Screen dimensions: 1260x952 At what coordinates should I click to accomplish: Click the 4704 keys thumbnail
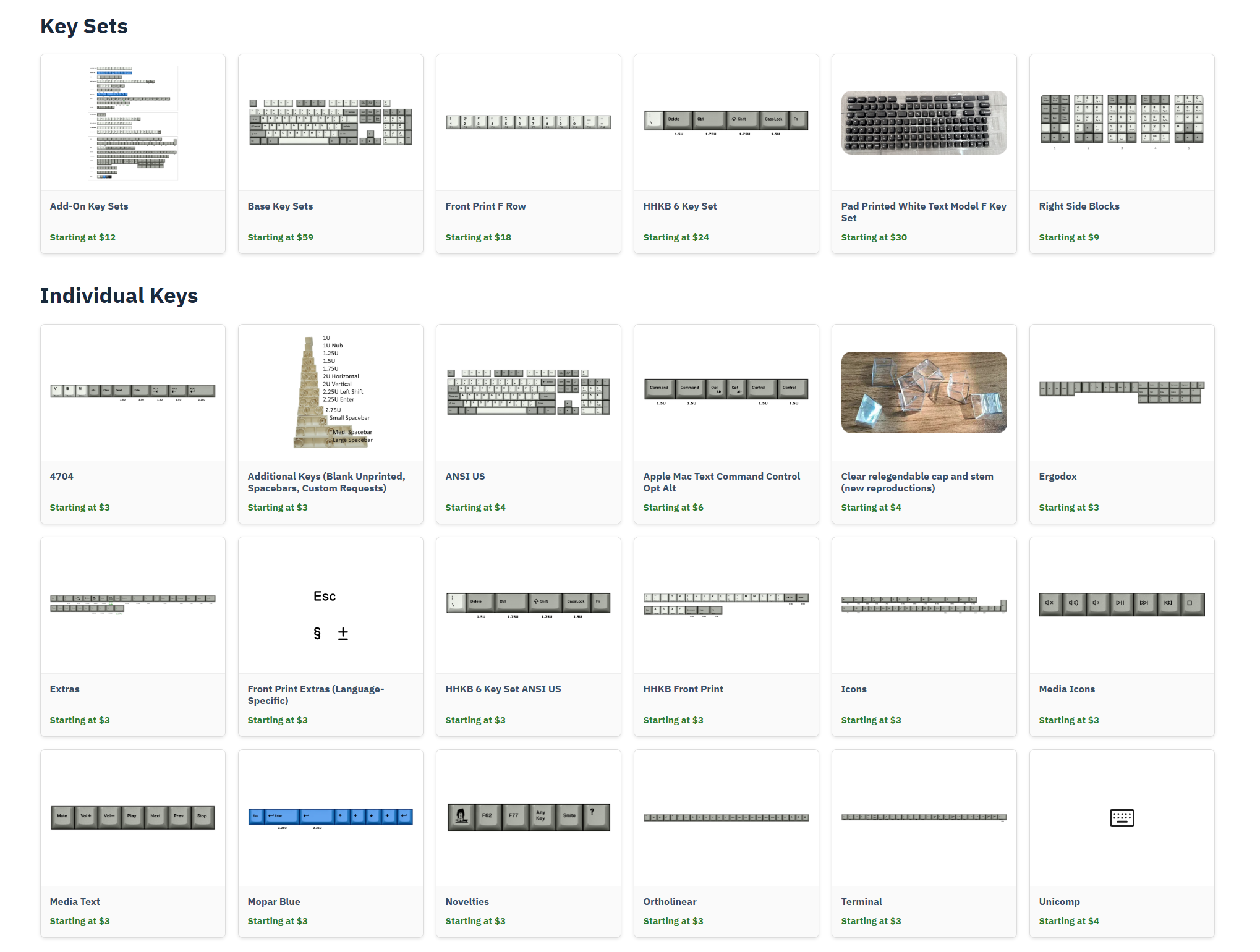point(133,392)
